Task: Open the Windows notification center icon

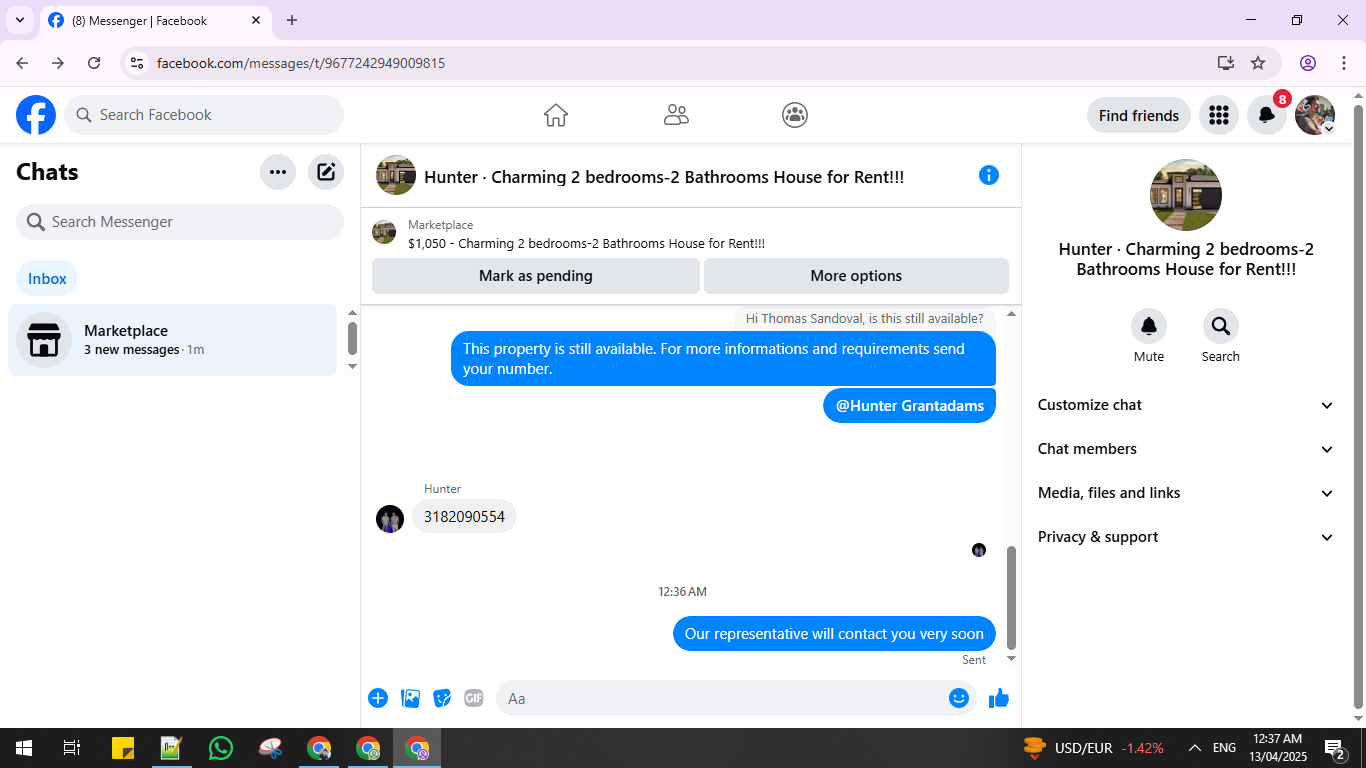Action: 1334,748
